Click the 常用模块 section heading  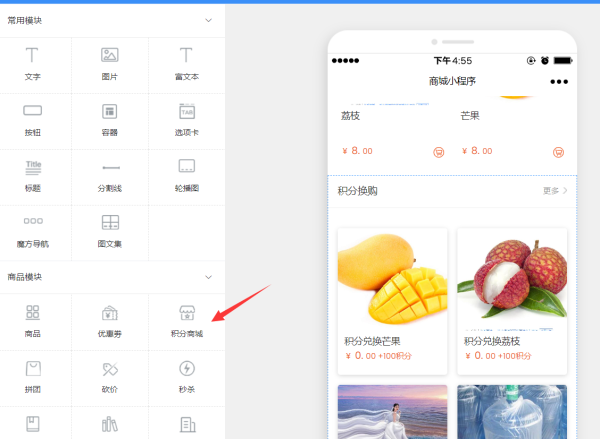(x=25, y=20)
